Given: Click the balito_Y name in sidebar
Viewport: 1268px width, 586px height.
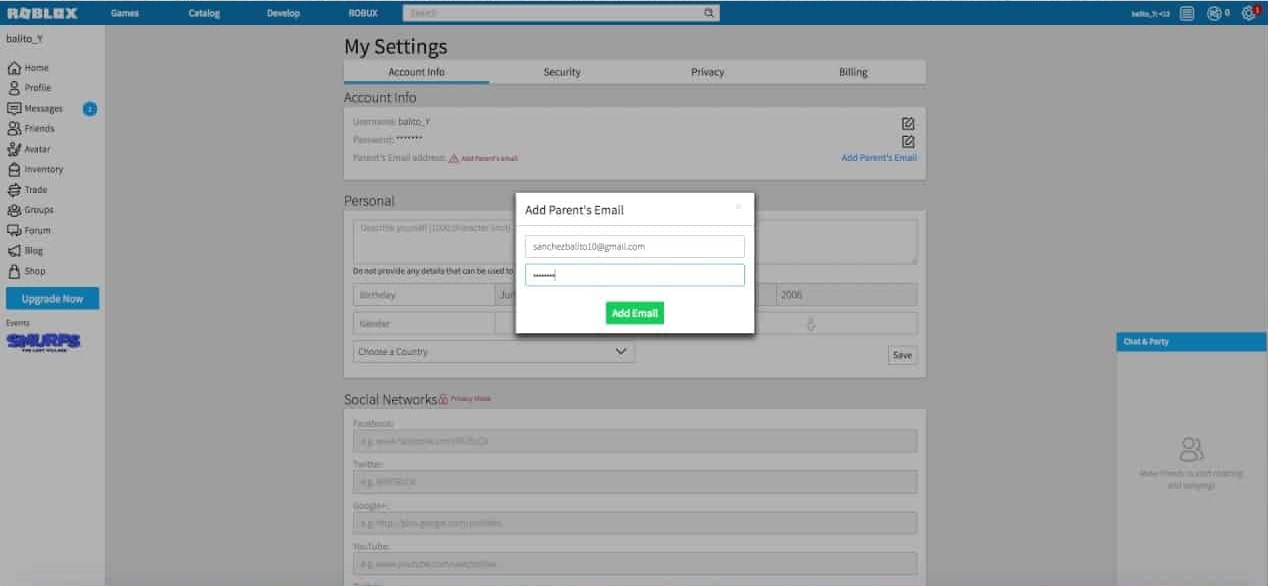Looking at the screenshot, I should click(24, 39).
